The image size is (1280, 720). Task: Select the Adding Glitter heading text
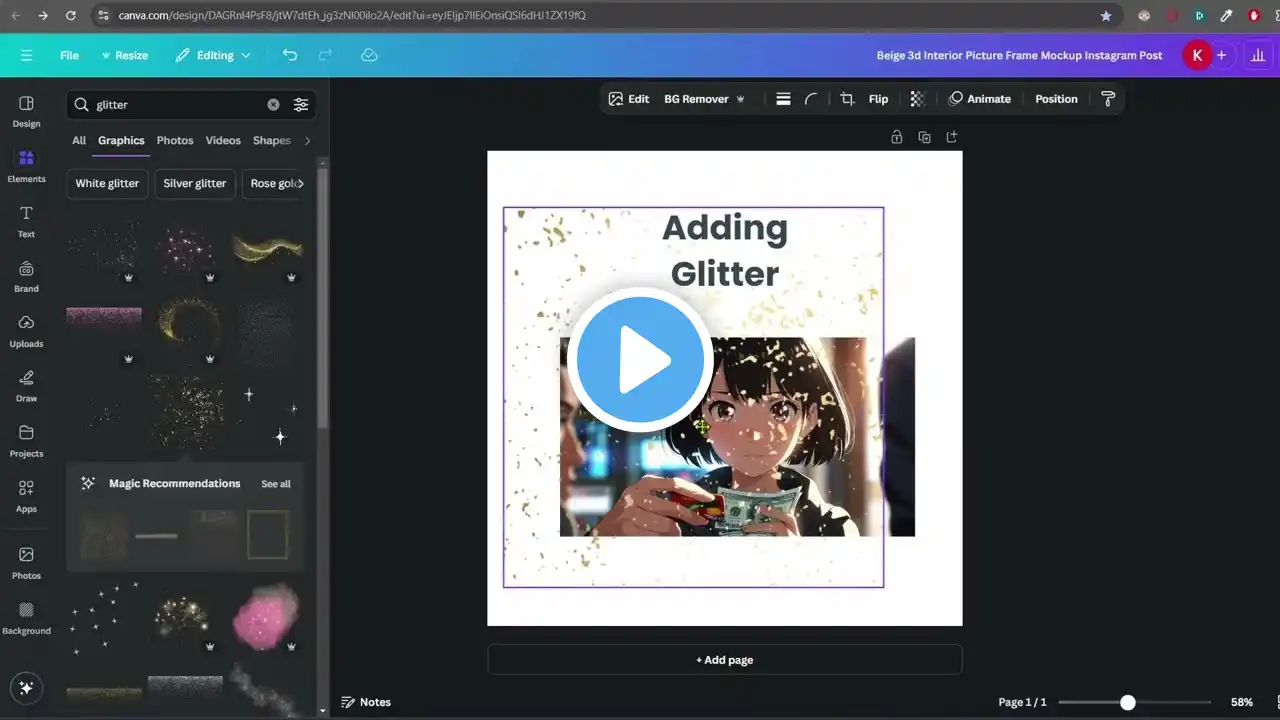(x=725, y=250)
